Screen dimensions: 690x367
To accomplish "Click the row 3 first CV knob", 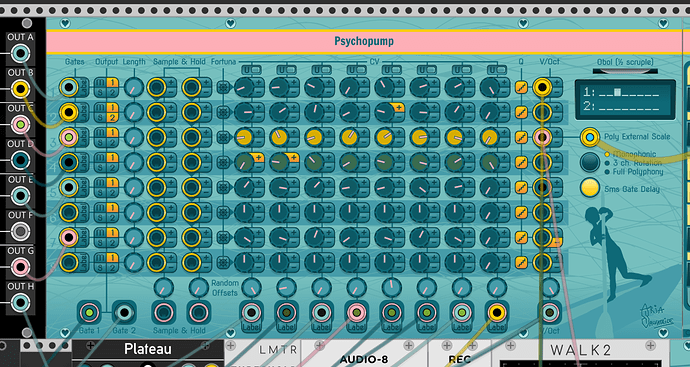I will coord(243,137).
